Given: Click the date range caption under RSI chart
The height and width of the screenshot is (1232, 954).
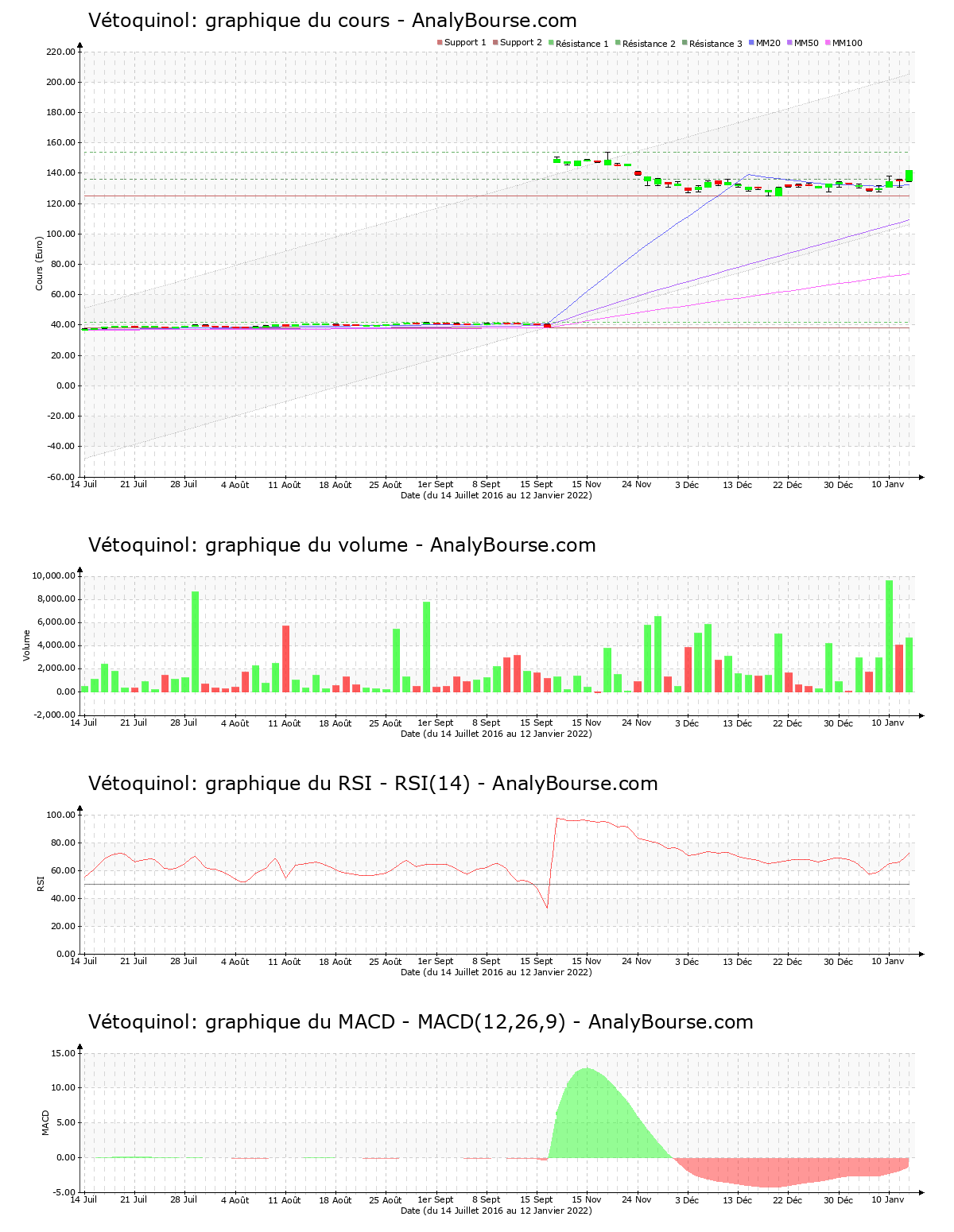Looking at the screenshot, I should [x=496, y=972].
